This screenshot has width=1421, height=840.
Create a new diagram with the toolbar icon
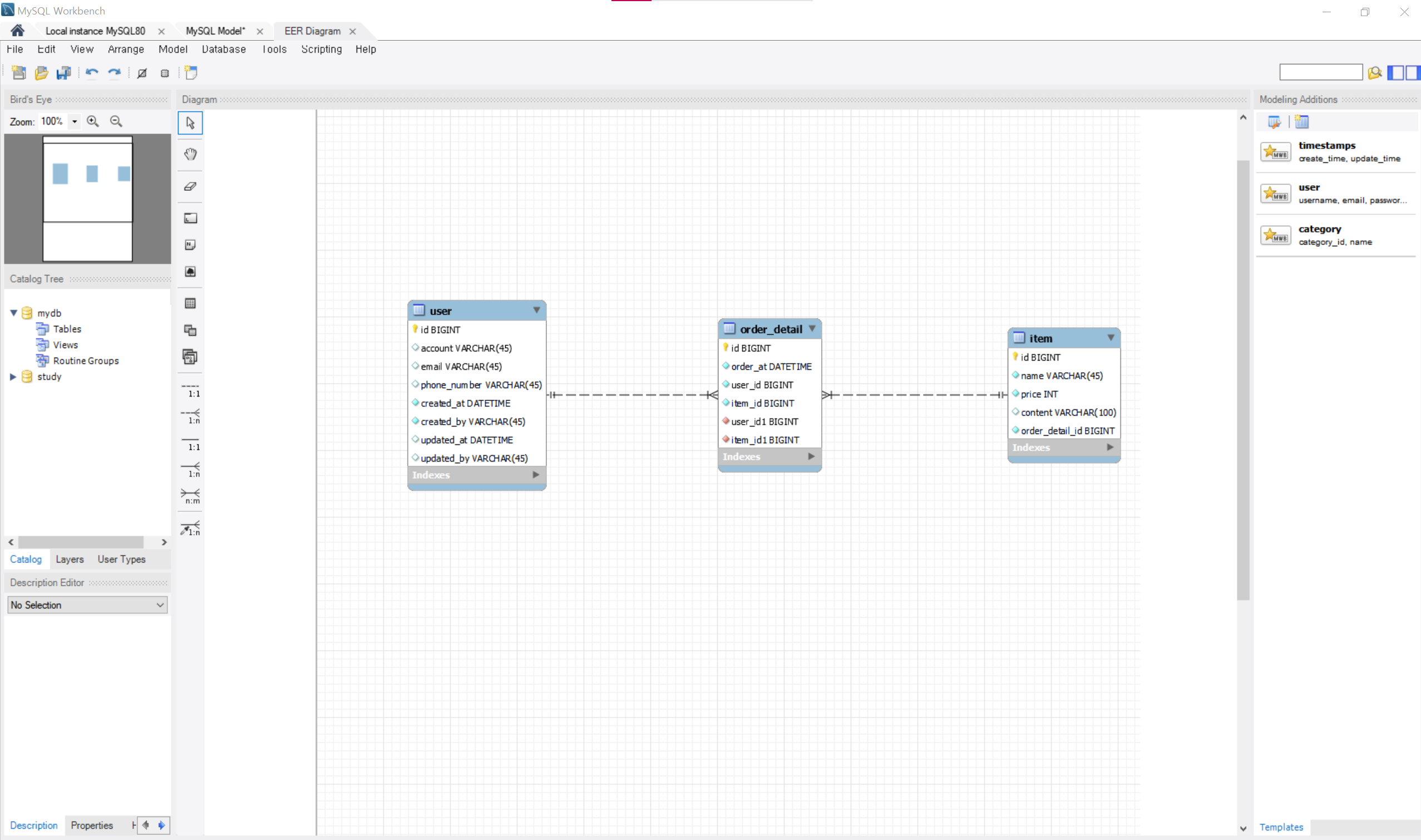[x=191, y=72]
